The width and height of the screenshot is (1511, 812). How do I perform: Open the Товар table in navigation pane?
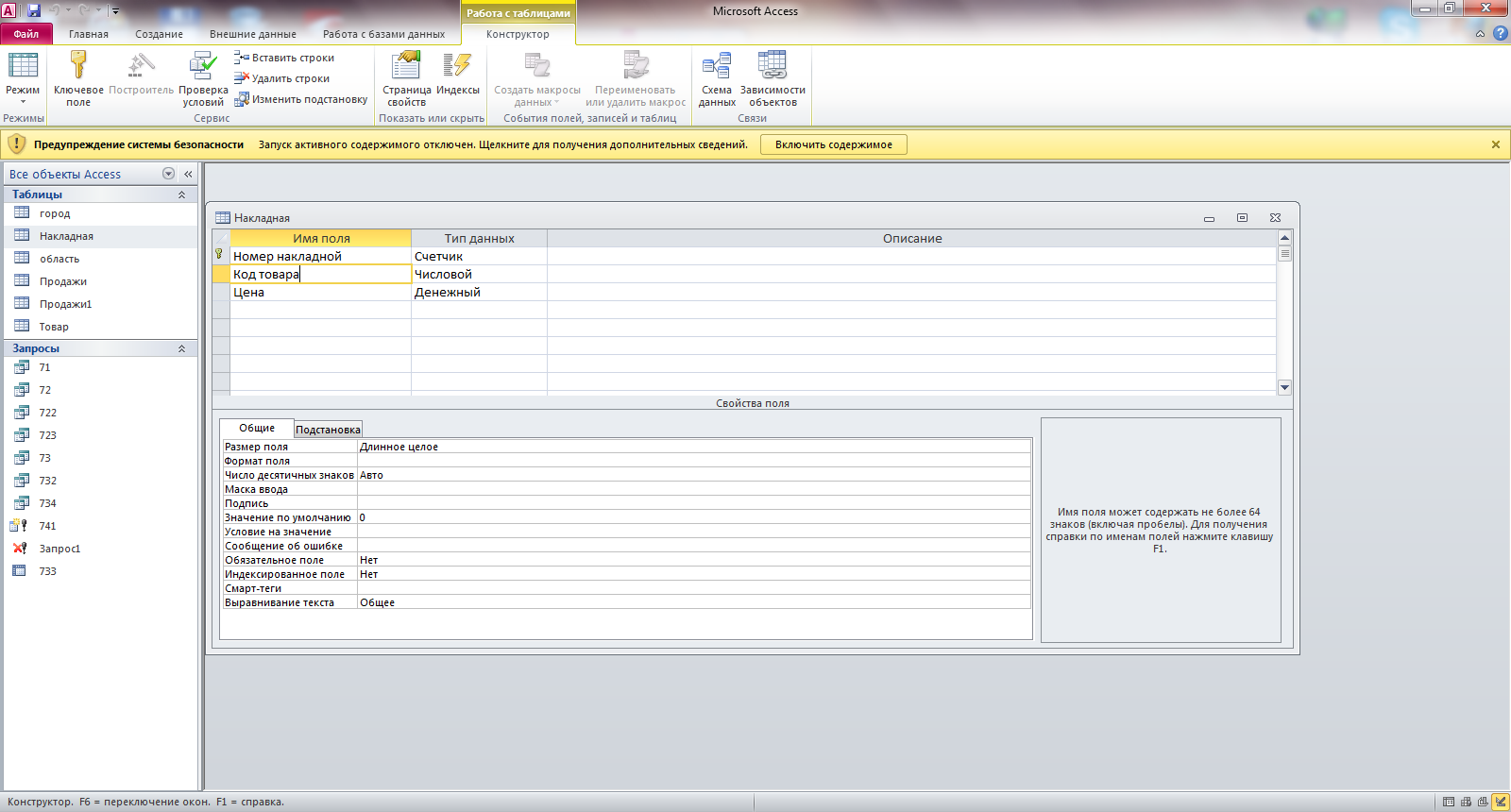[x=54, y=327]
